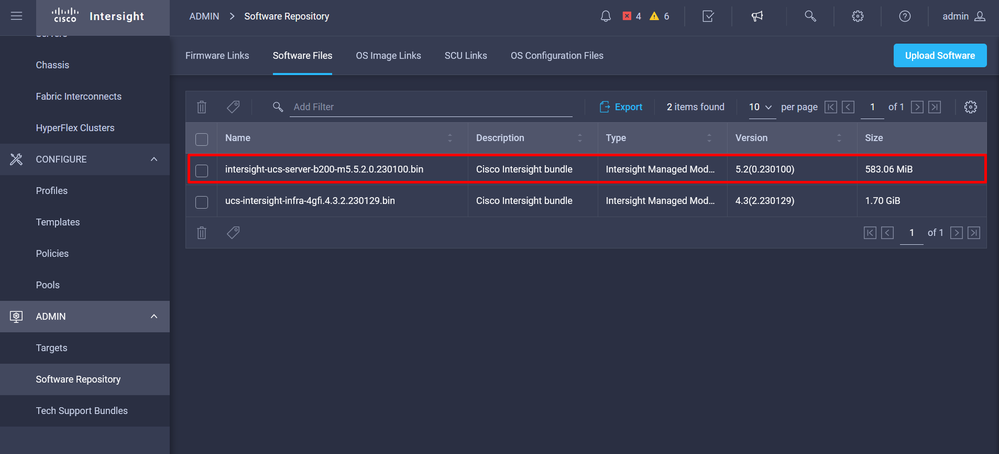Go to first page in top pagination

(x=831, y=107)
